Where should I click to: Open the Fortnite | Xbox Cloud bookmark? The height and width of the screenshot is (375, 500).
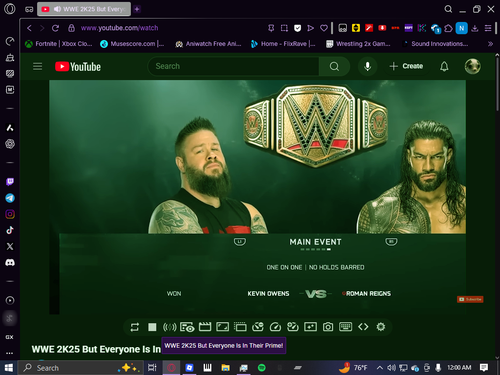(x=59, y=44)
